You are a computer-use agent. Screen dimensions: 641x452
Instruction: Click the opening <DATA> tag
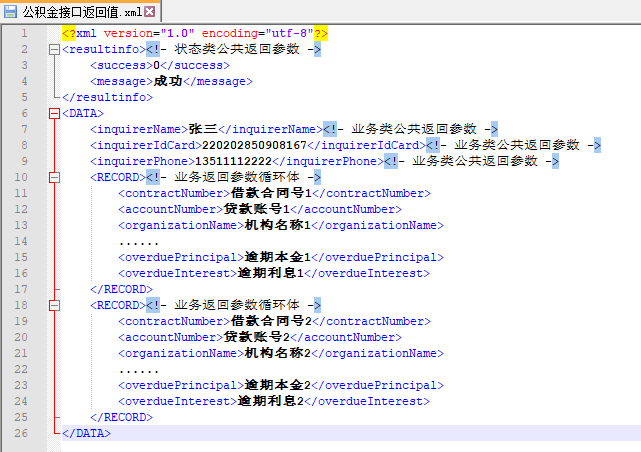coord(83,113)
